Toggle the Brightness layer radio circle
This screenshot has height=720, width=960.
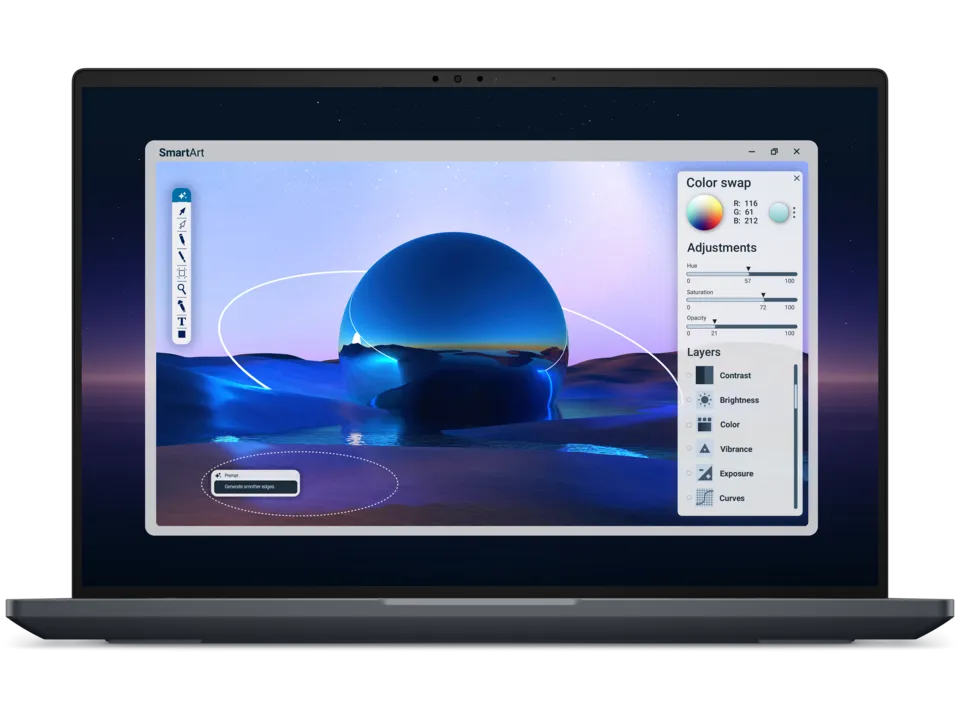pyautogui.click(x=689, y=400)
